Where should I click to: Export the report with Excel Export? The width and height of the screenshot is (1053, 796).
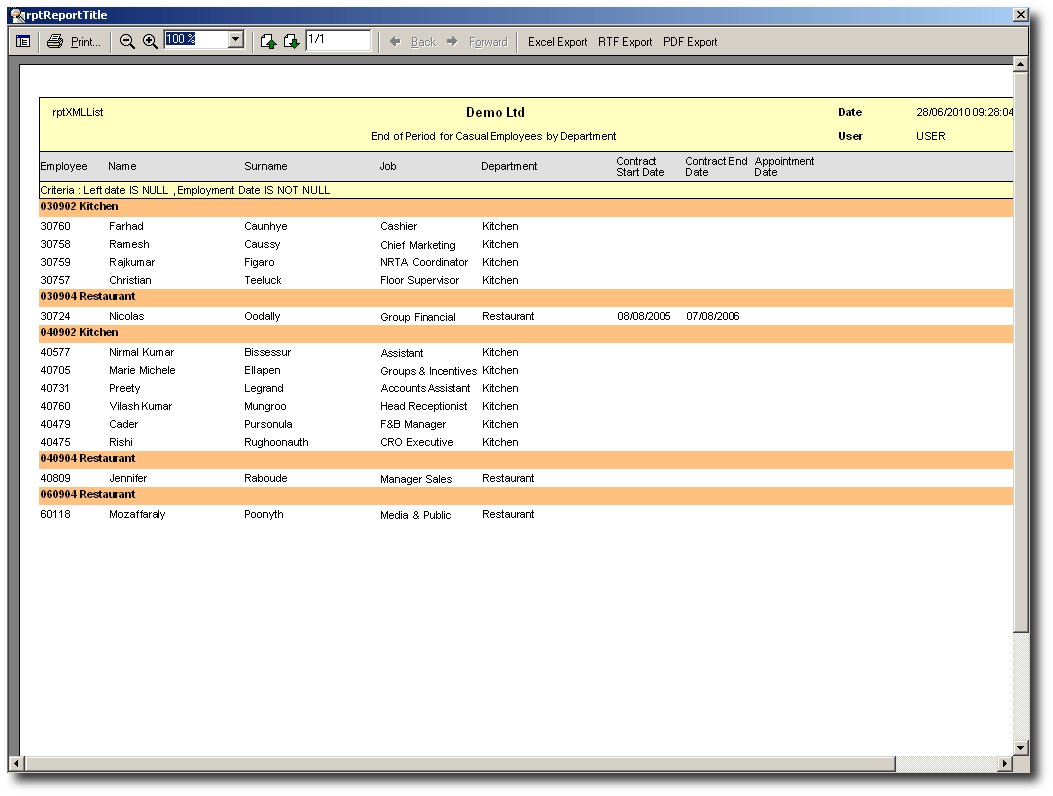click(x=557, y=42)
